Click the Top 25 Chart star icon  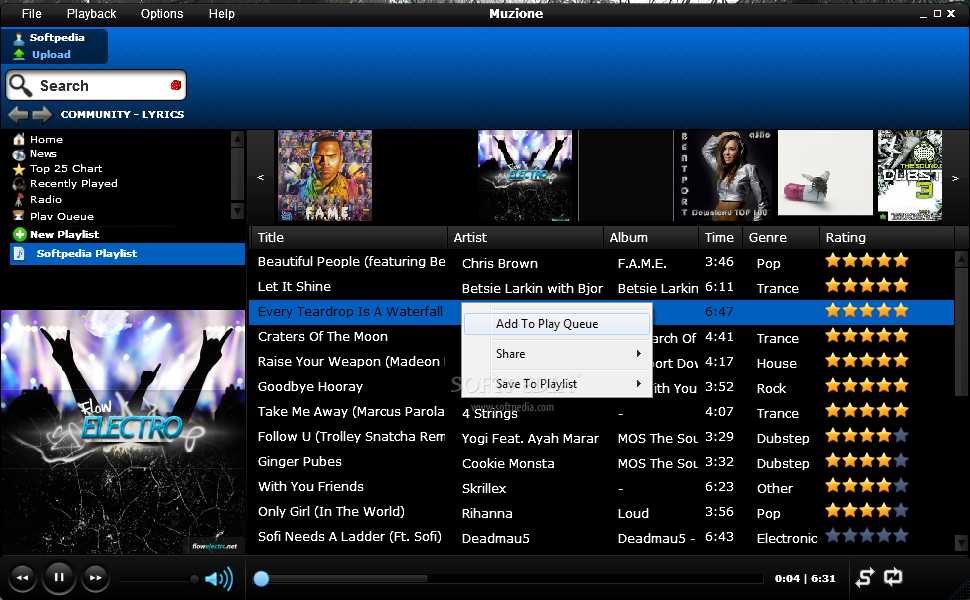coord(19,169)
